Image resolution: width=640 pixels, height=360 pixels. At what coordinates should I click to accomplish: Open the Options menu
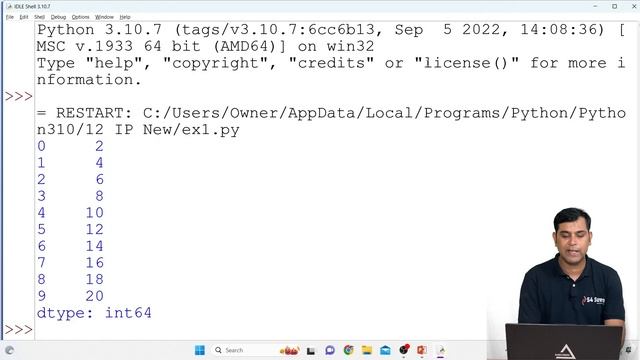[x=80, y=17]
